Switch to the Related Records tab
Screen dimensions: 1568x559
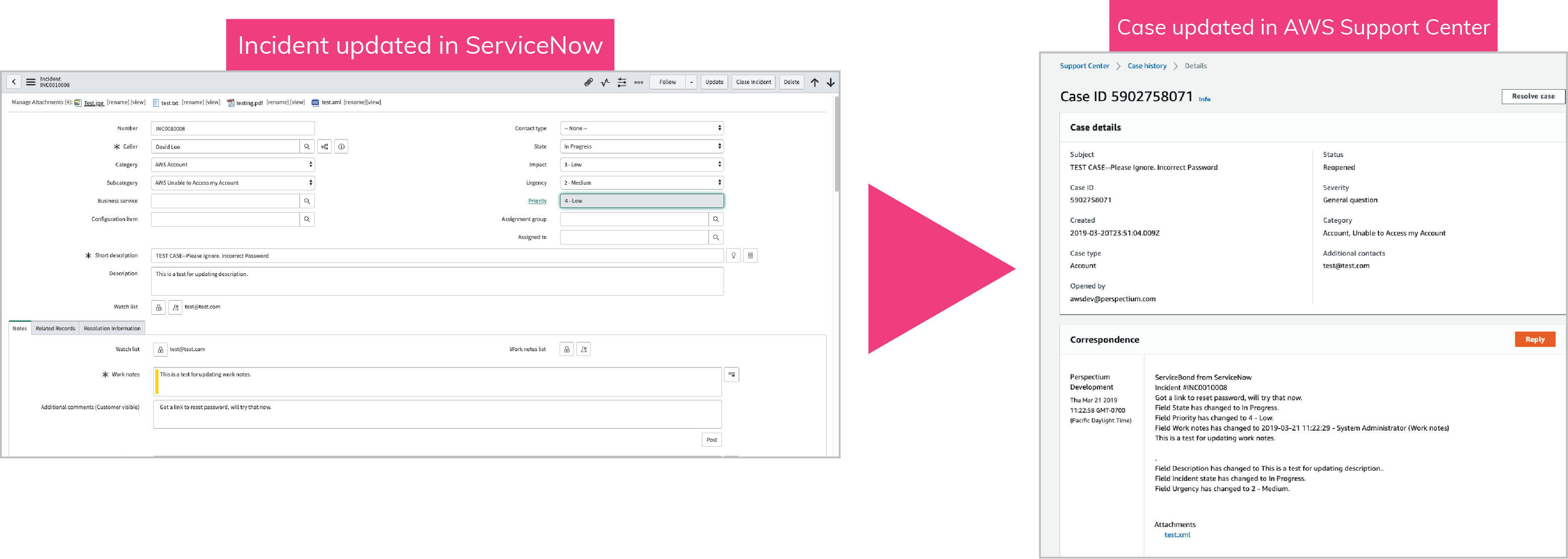(x=55, y=329)
